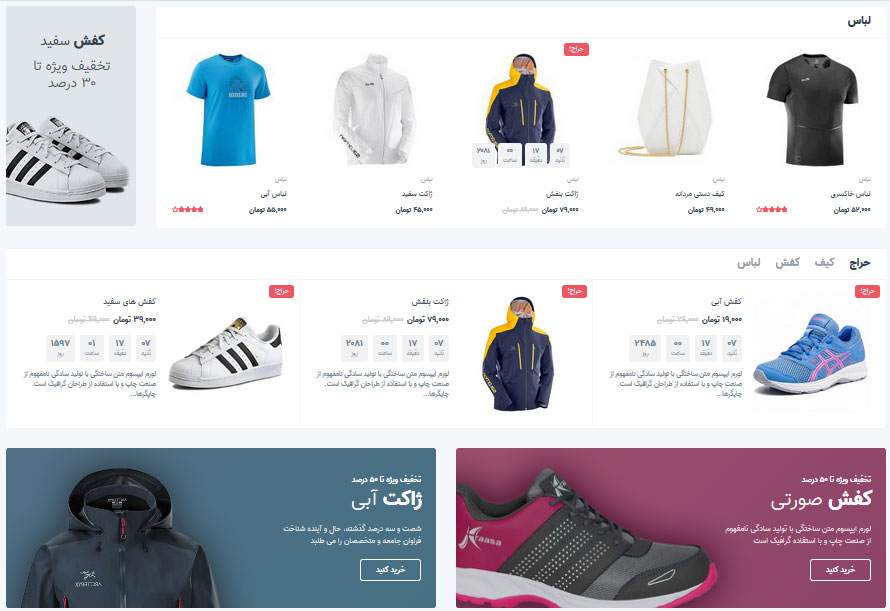Image resolution: width=890 pixels, height=611 pixels.
Task: Switch to the کیف tab
Action: pos(825,262)
